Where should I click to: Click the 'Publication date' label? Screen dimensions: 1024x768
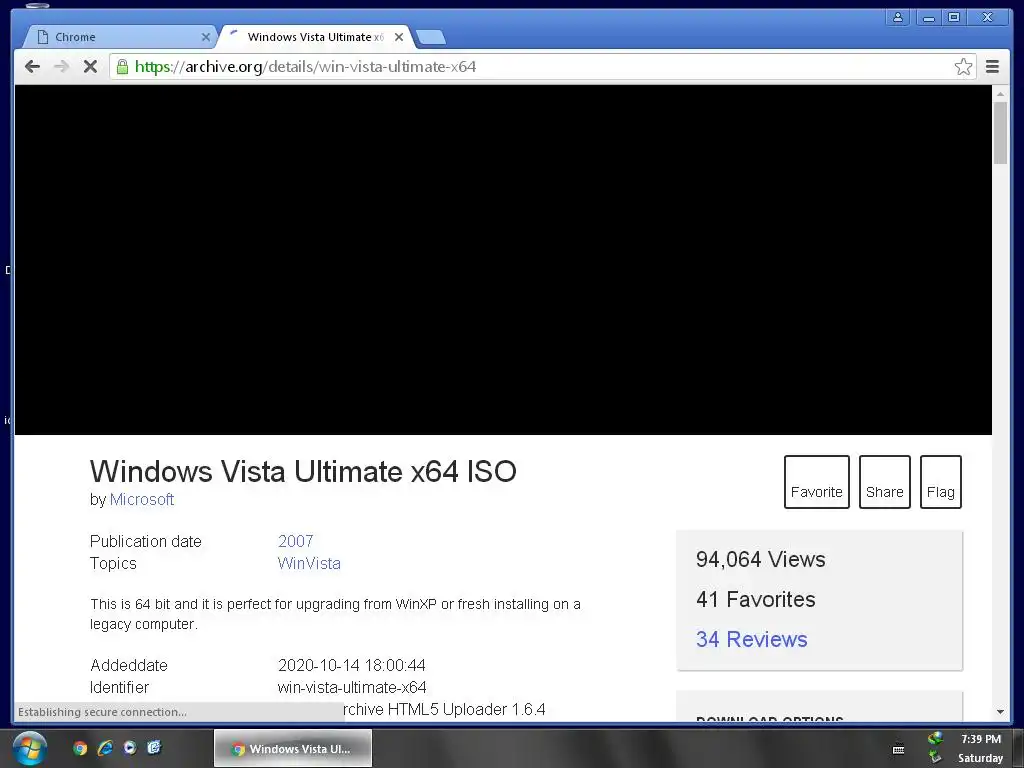[x=146, y=541]
